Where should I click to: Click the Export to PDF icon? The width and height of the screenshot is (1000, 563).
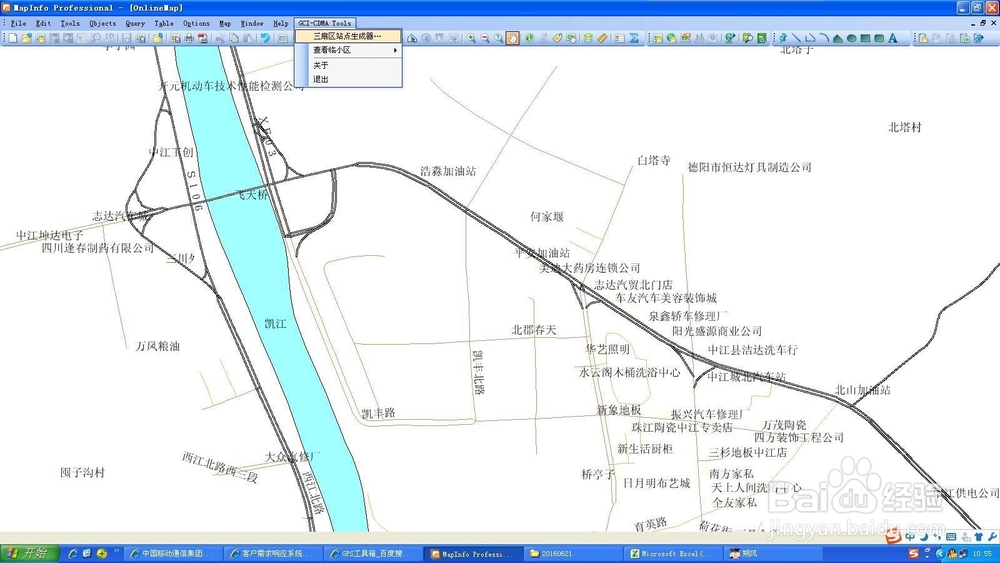(203, 38)
